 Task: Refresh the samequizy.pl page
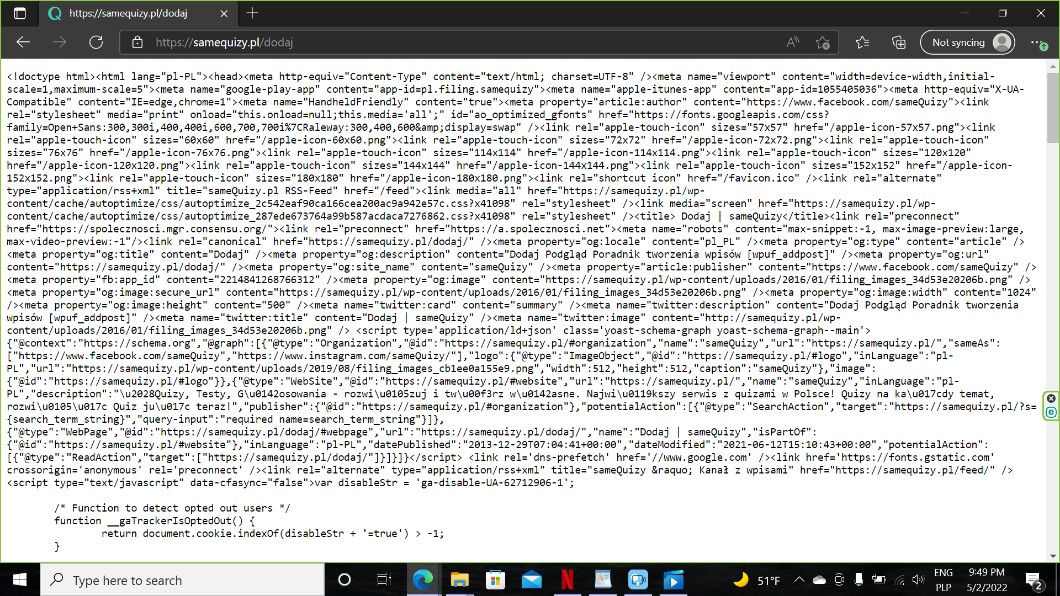point(96,43)
